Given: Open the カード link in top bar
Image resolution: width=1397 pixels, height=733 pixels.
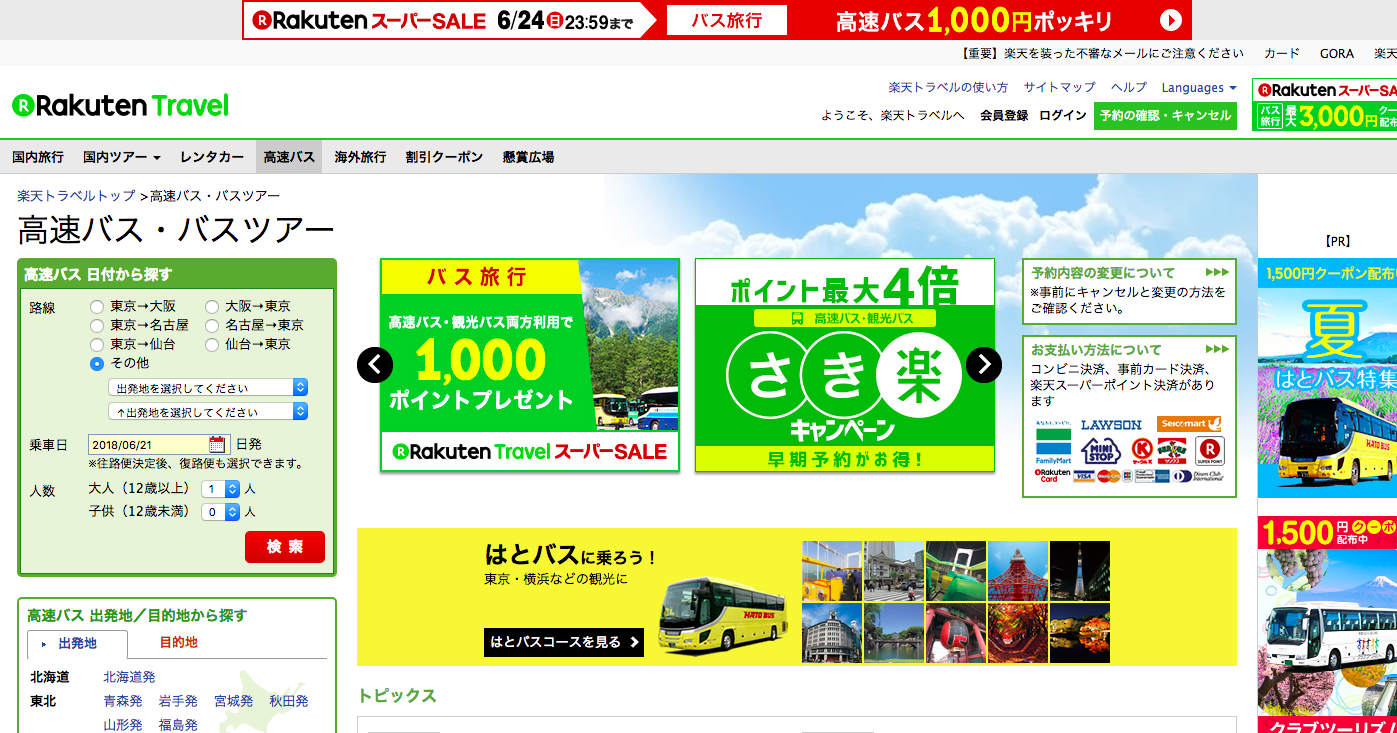Looking at the screenshot, I should click(1282, 54).
